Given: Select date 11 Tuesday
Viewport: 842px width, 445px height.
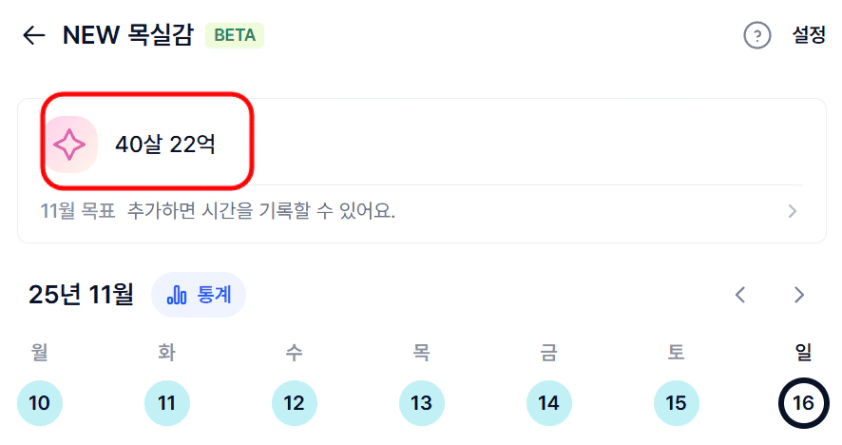Looking at the screenshot, I should click(167, 403).
